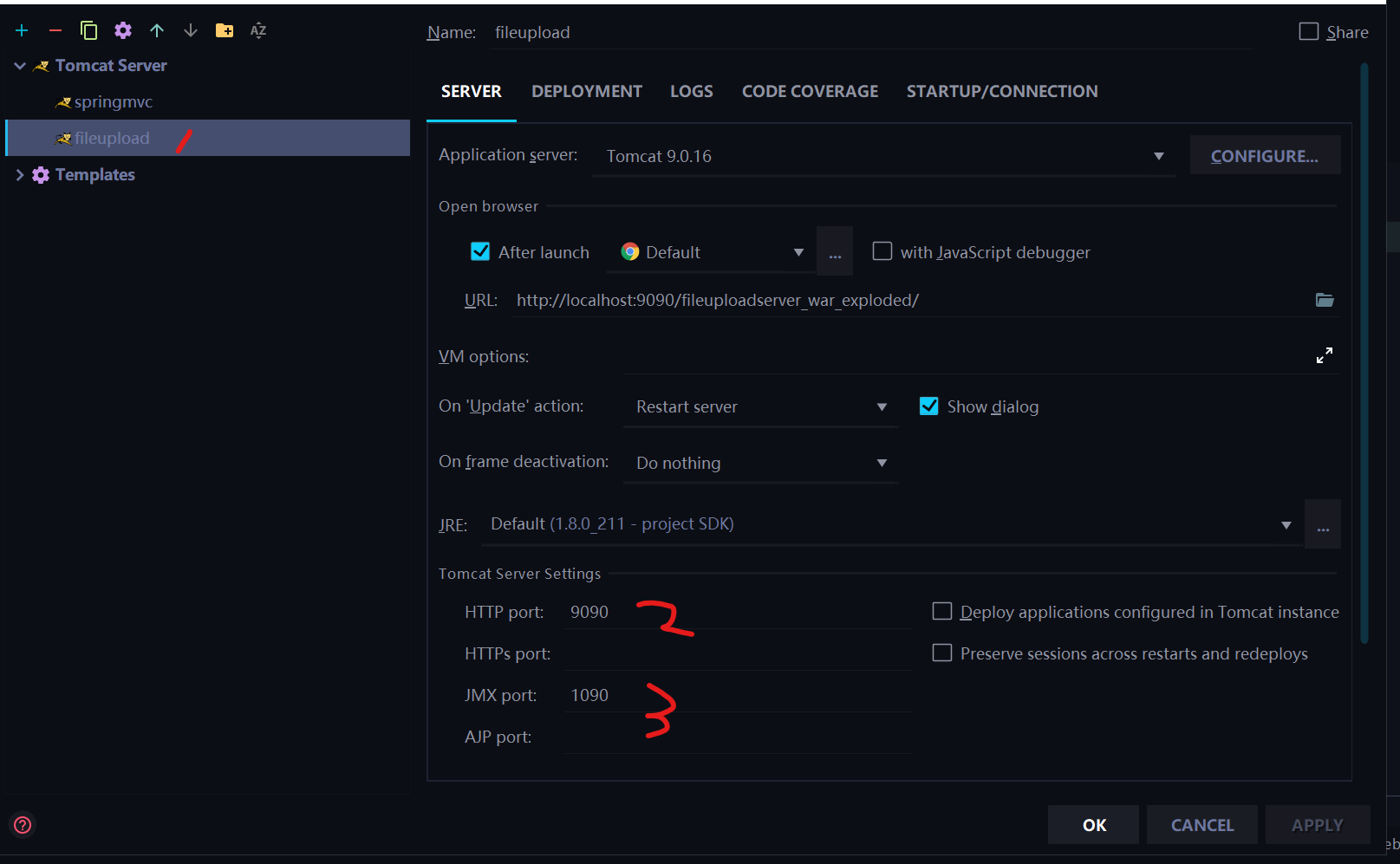
Task: Click Tomcat Server cat icon in tree
Action: point(41,66)
